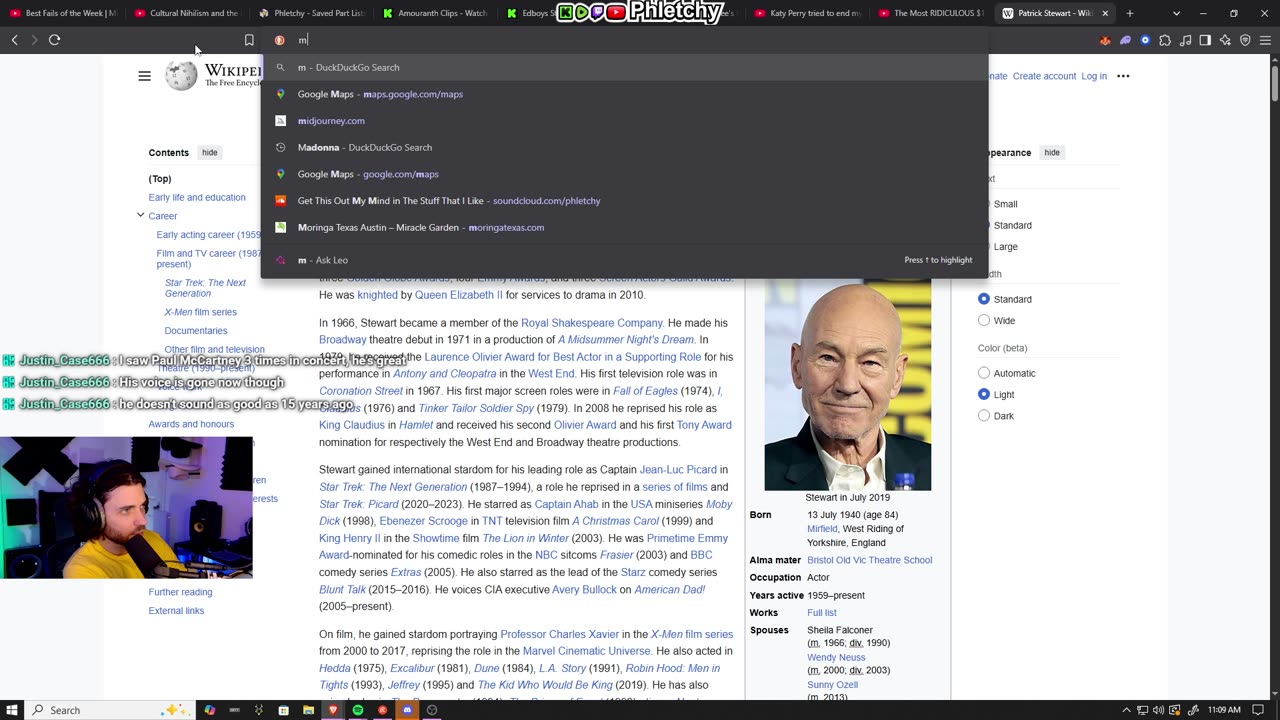Select the Wide width radio button
Image resolution: width=1280 pixels, height=720 pixels.
[984, 320]
